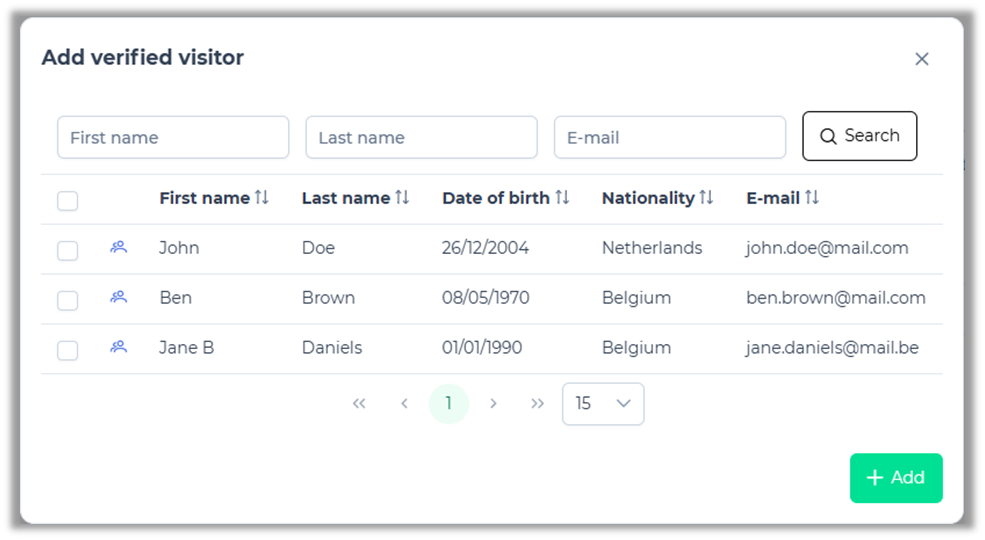
Task: Click the visitor icon in Jane B's row
Action: pos(119,347)
